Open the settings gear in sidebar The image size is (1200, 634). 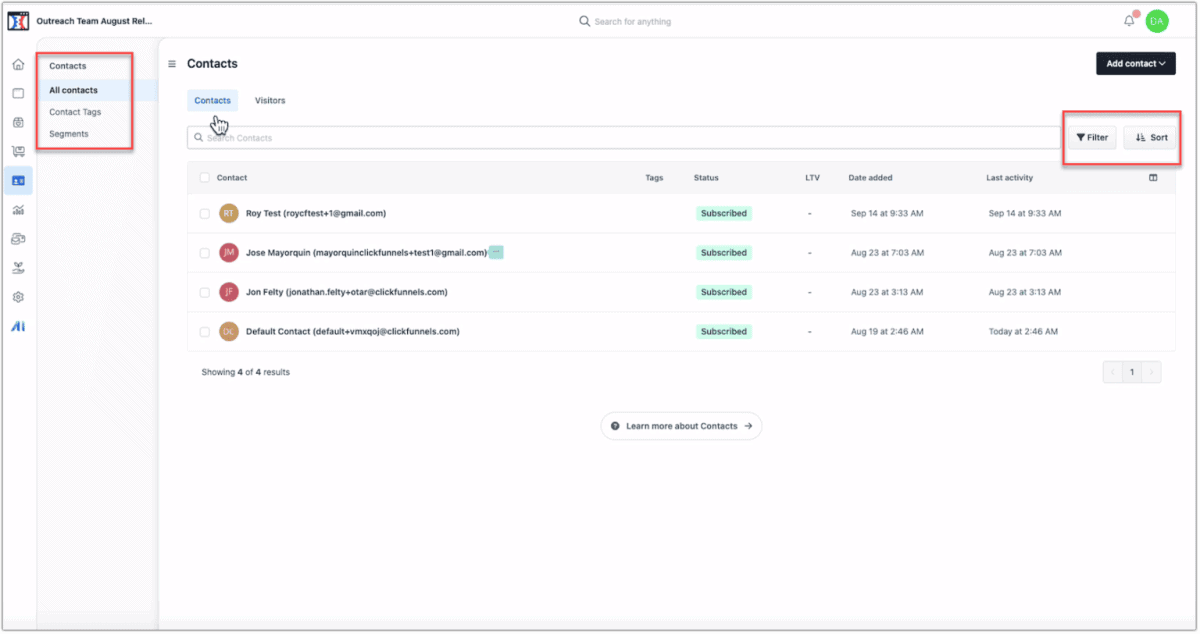[18, 297]
